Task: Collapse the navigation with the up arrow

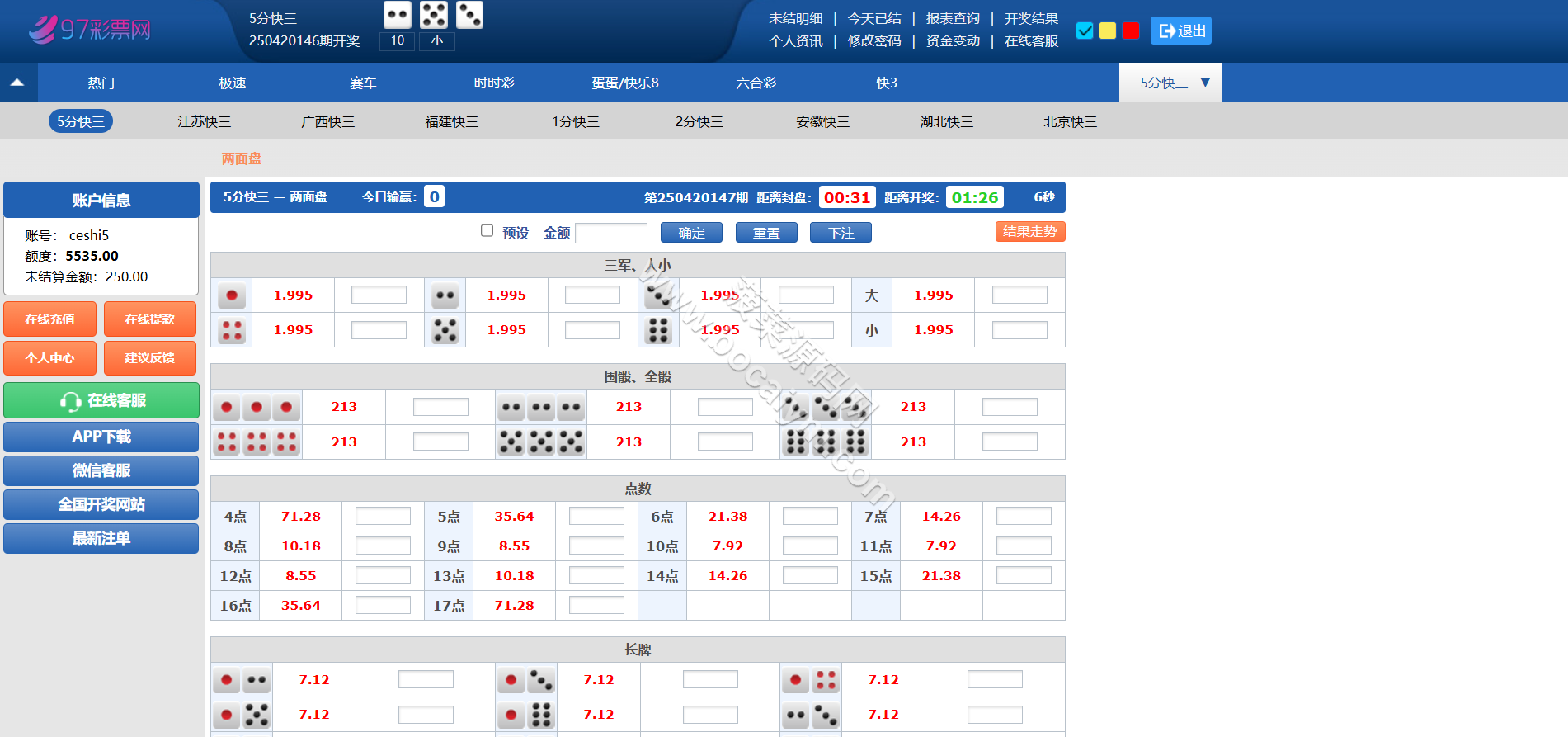Action: click(17, 83)
